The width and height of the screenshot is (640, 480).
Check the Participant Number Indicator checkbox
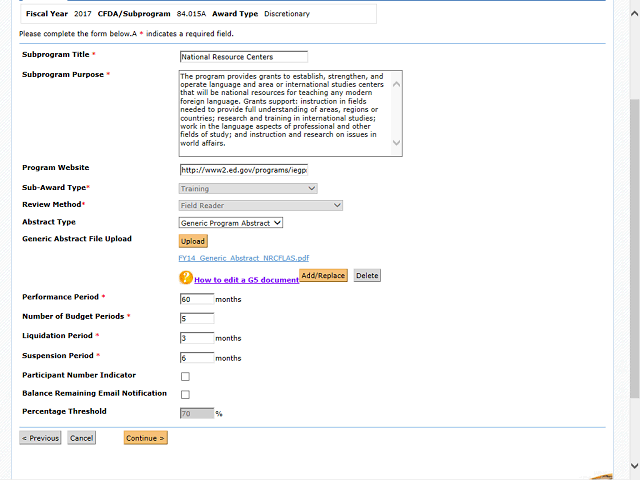coord(185,376)
